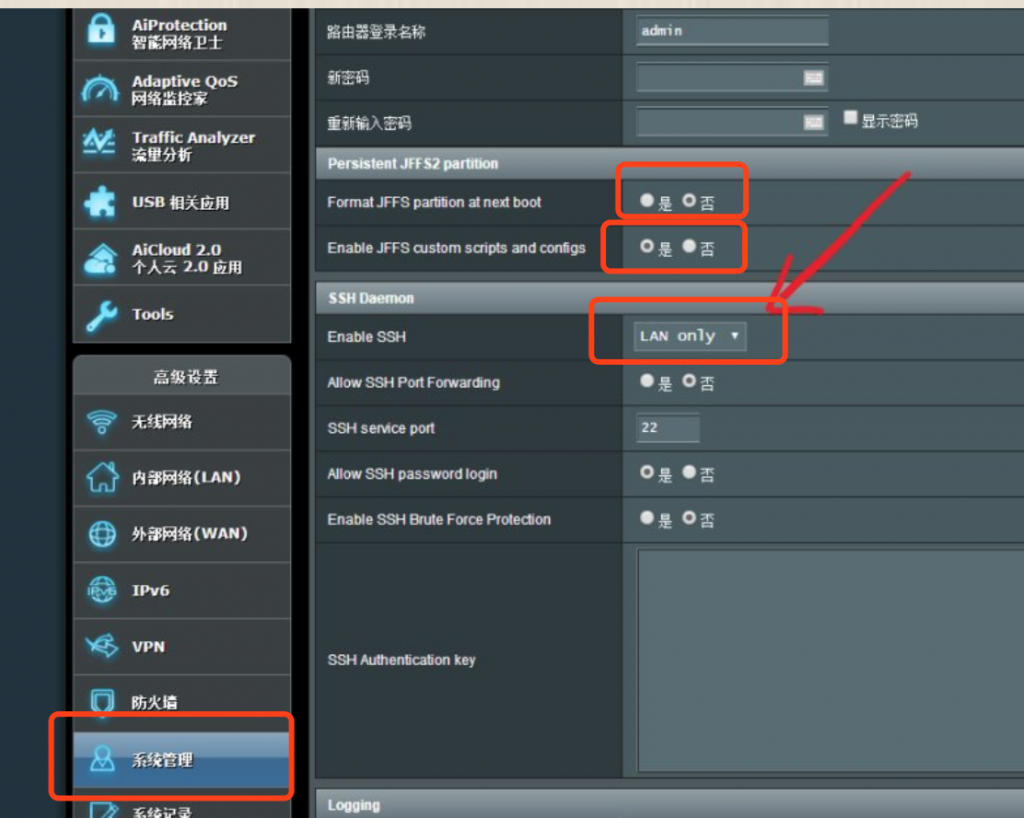1024x818 pixels.
Task: Tick the 显示密码 show password checkbox
Action: [x=851, y=118]
